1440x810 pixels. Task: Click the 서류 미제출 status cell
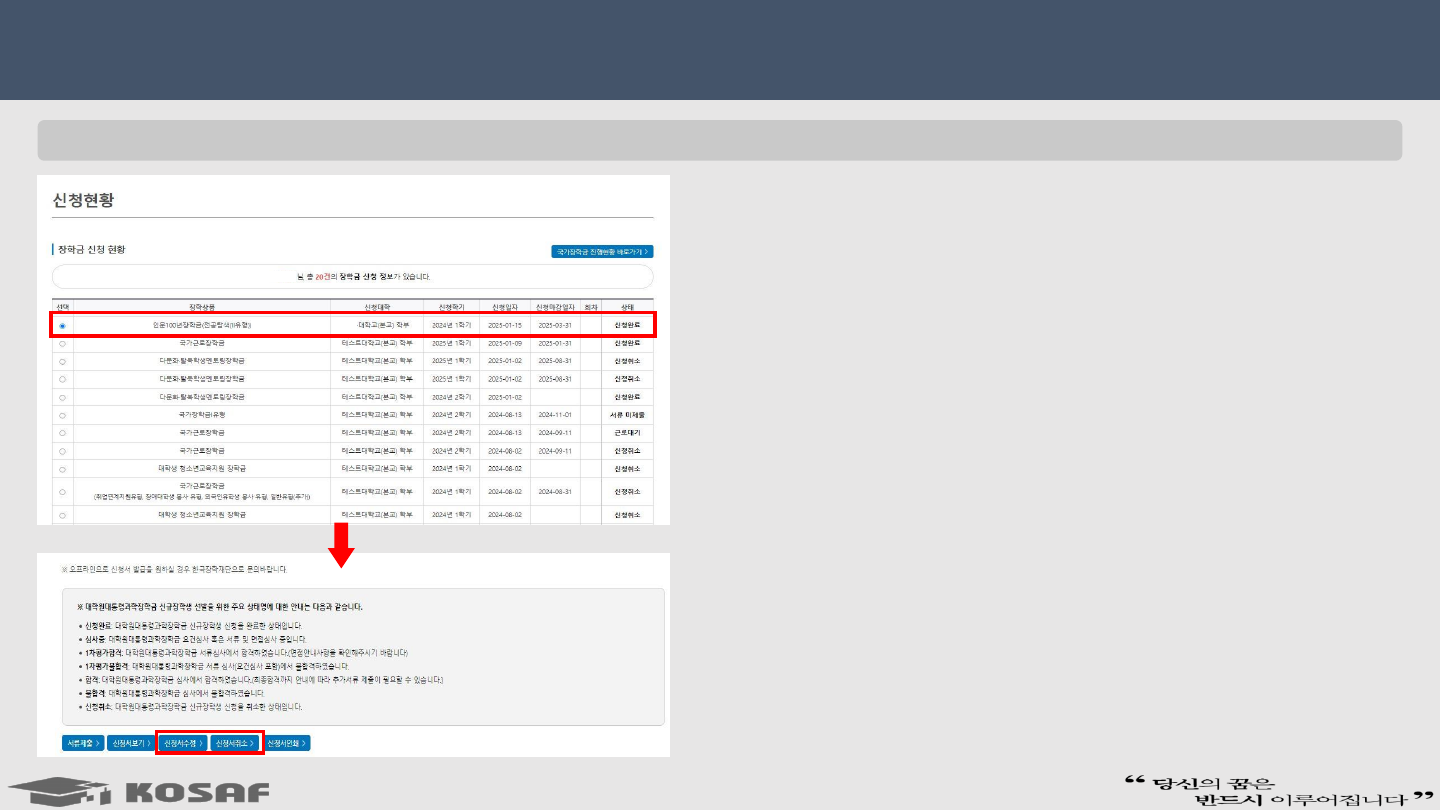pyautogui.click(x=627, y=415)
